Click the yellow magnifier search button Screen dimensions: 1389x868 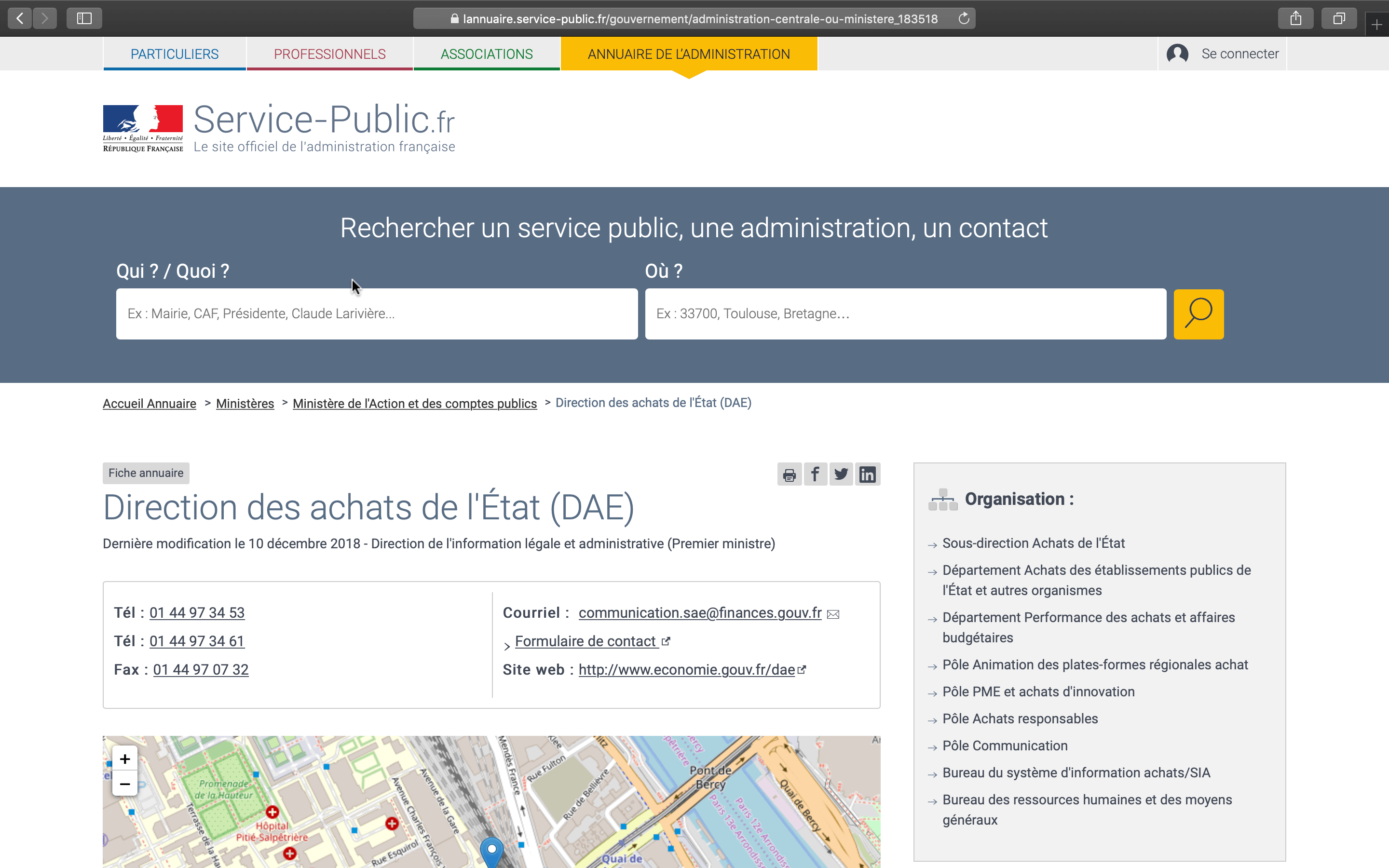1198,314
